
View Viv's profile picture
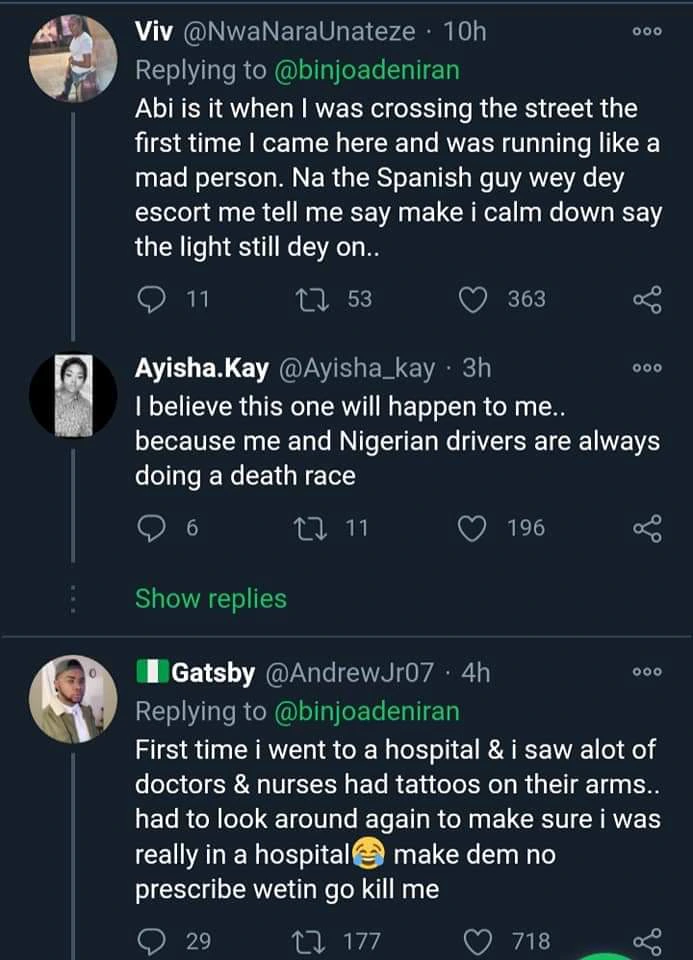pos(75,58)
